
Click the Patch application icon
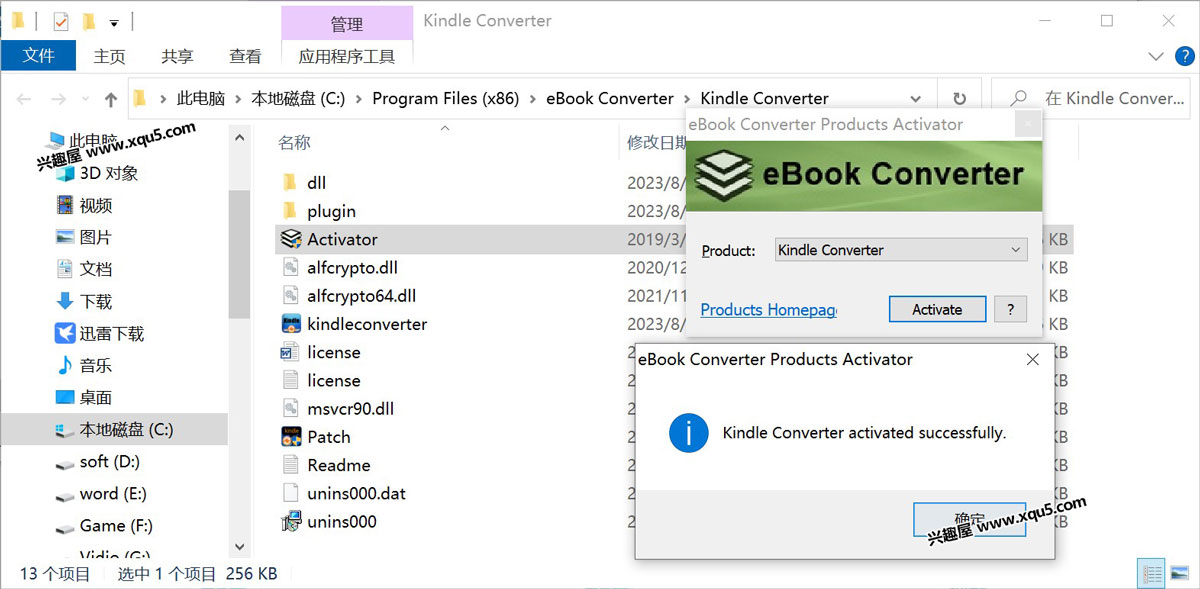tap(291, 437)
